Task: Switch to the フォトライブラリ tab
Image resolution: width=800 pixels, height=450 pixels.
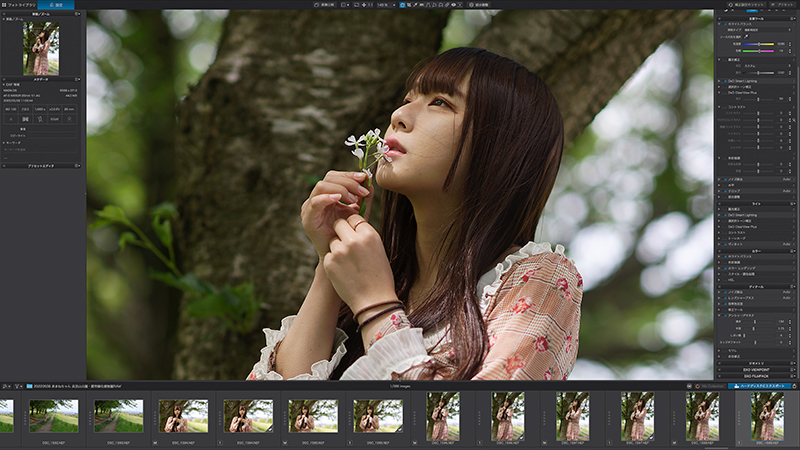Action: click(18, 5)
